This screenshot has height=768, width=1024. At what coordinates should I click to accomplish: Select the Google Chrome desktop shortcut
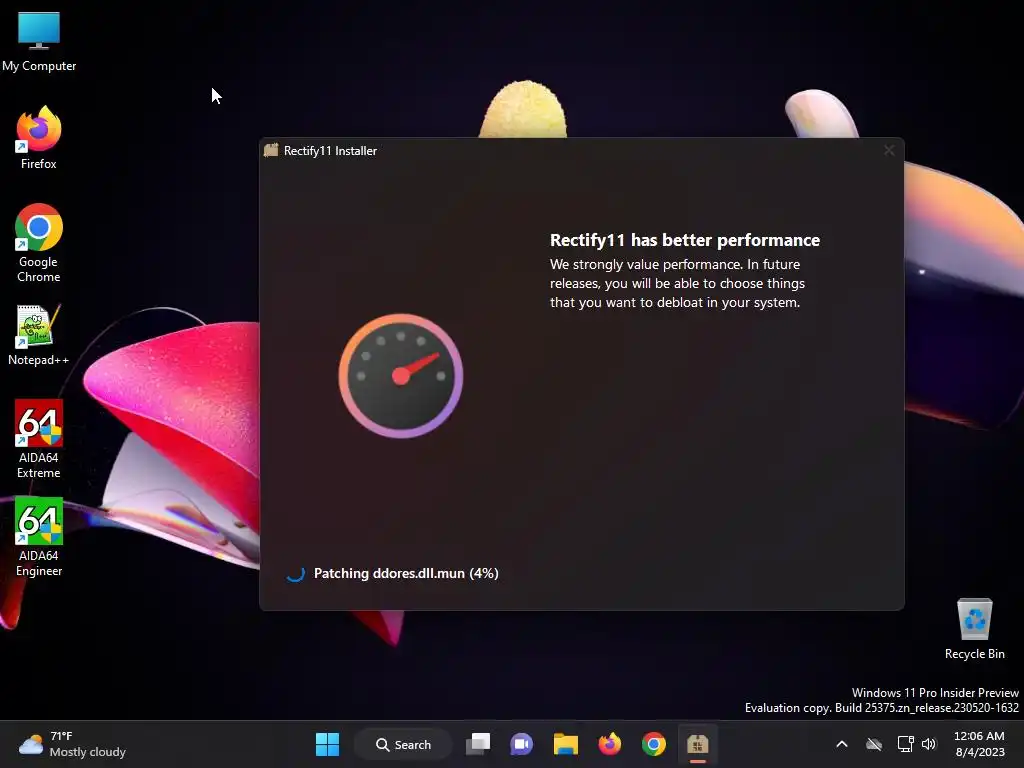tap(39, 243)
